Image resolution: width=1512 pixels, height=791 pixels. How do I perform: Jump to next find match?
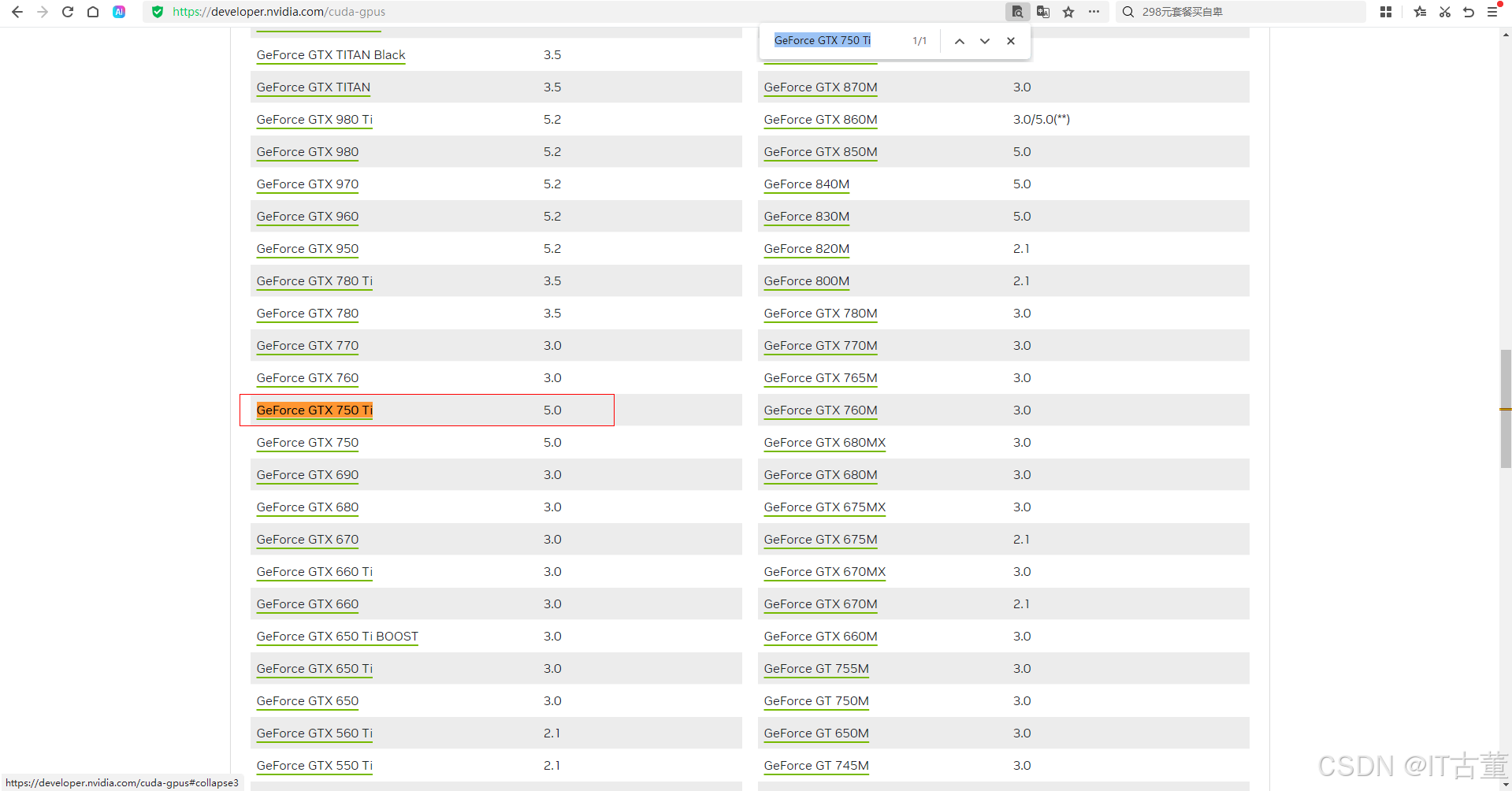[x=985, y=41]
